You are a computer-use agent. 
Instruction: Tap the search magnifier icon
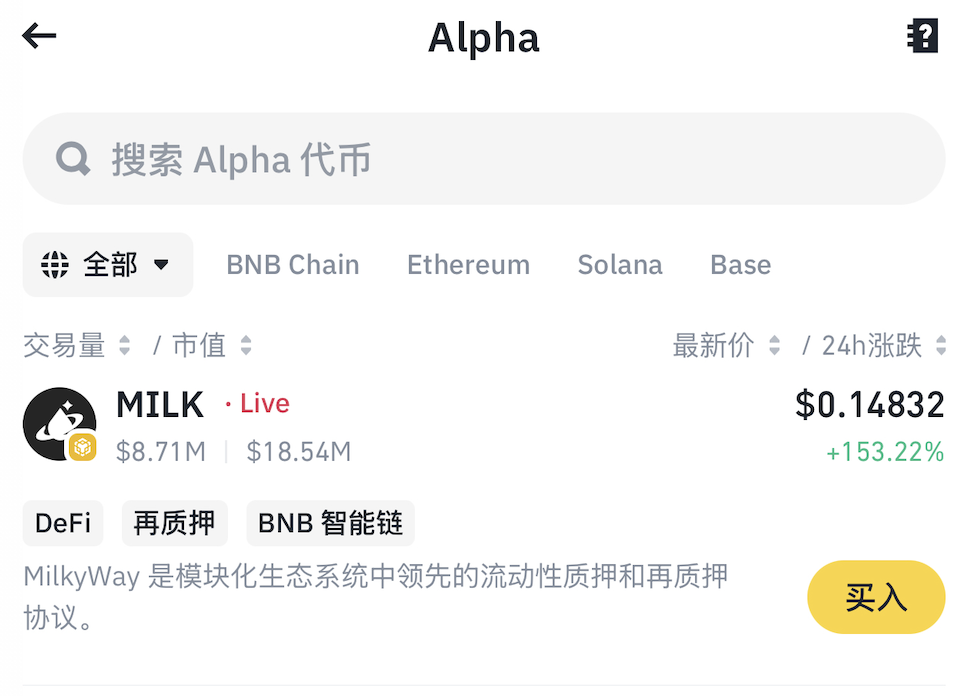pyautogui.click(x=72, y=159)
